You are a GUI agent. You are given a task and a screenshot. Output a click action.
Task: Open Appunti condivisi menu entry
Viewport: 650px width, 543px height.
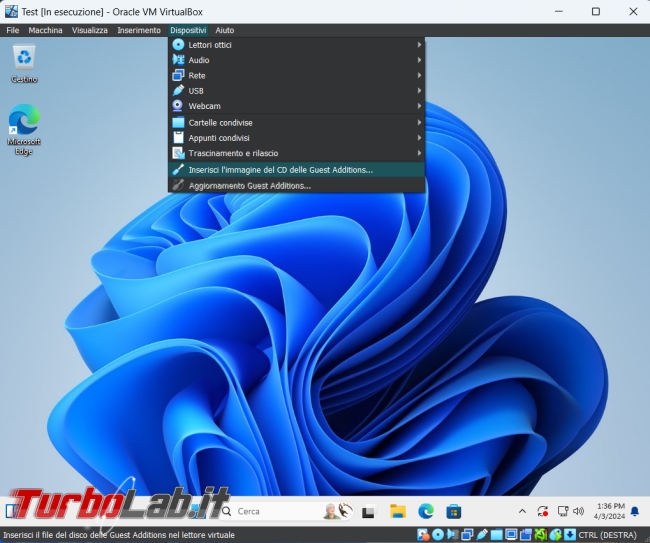click(x=296, y=138)
